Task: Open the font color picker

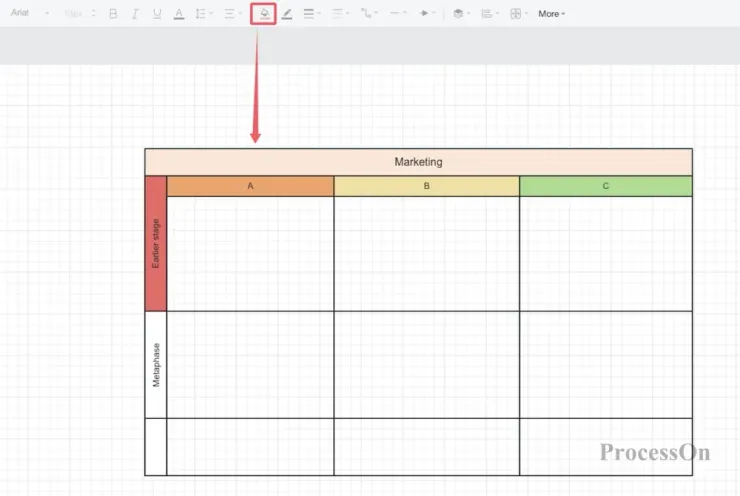Action: [179, 14]
